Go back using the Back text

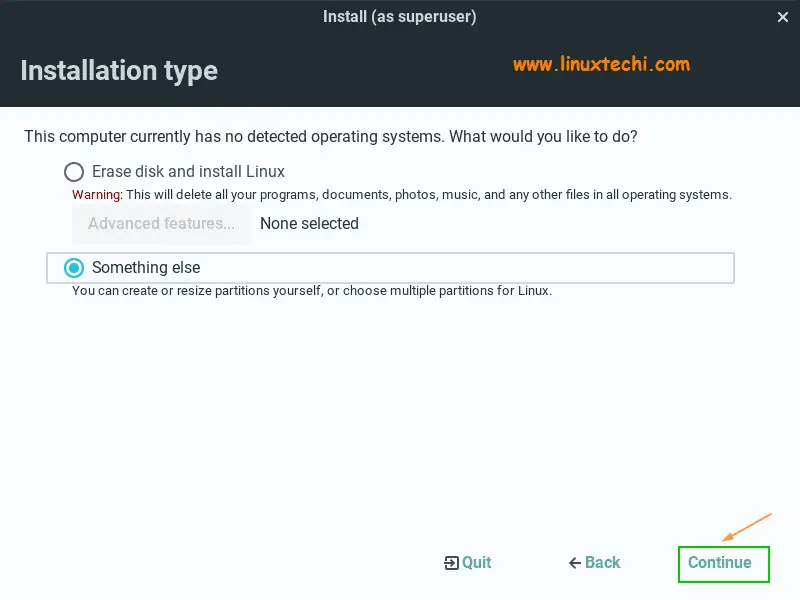pyautogui.click(x=603, y=562)
